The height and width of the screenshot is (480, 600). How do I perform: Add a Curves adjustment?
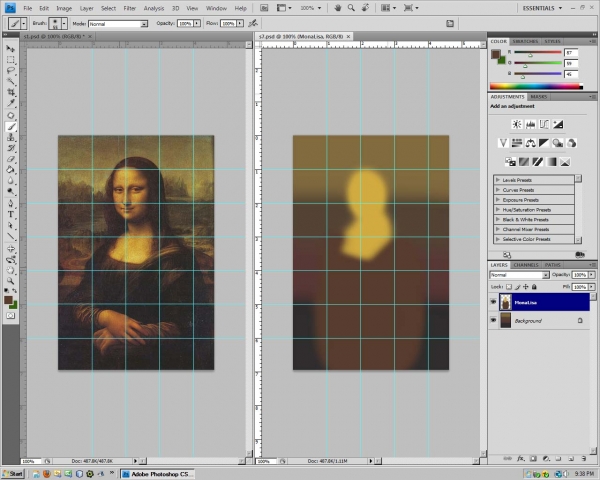coord(544,124)
